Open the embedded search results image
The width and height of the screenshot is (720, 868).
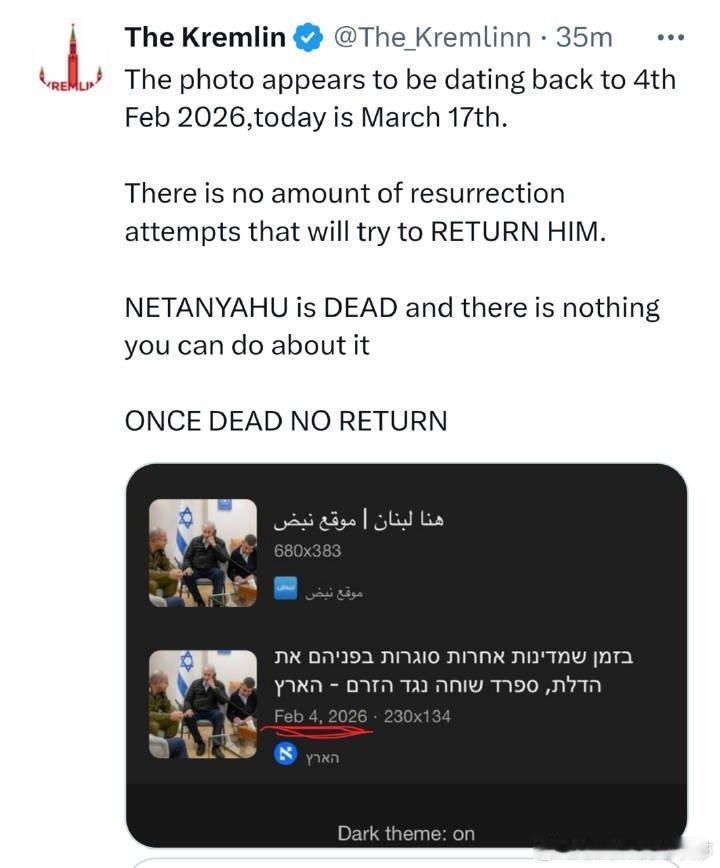(x=406, y=655)
